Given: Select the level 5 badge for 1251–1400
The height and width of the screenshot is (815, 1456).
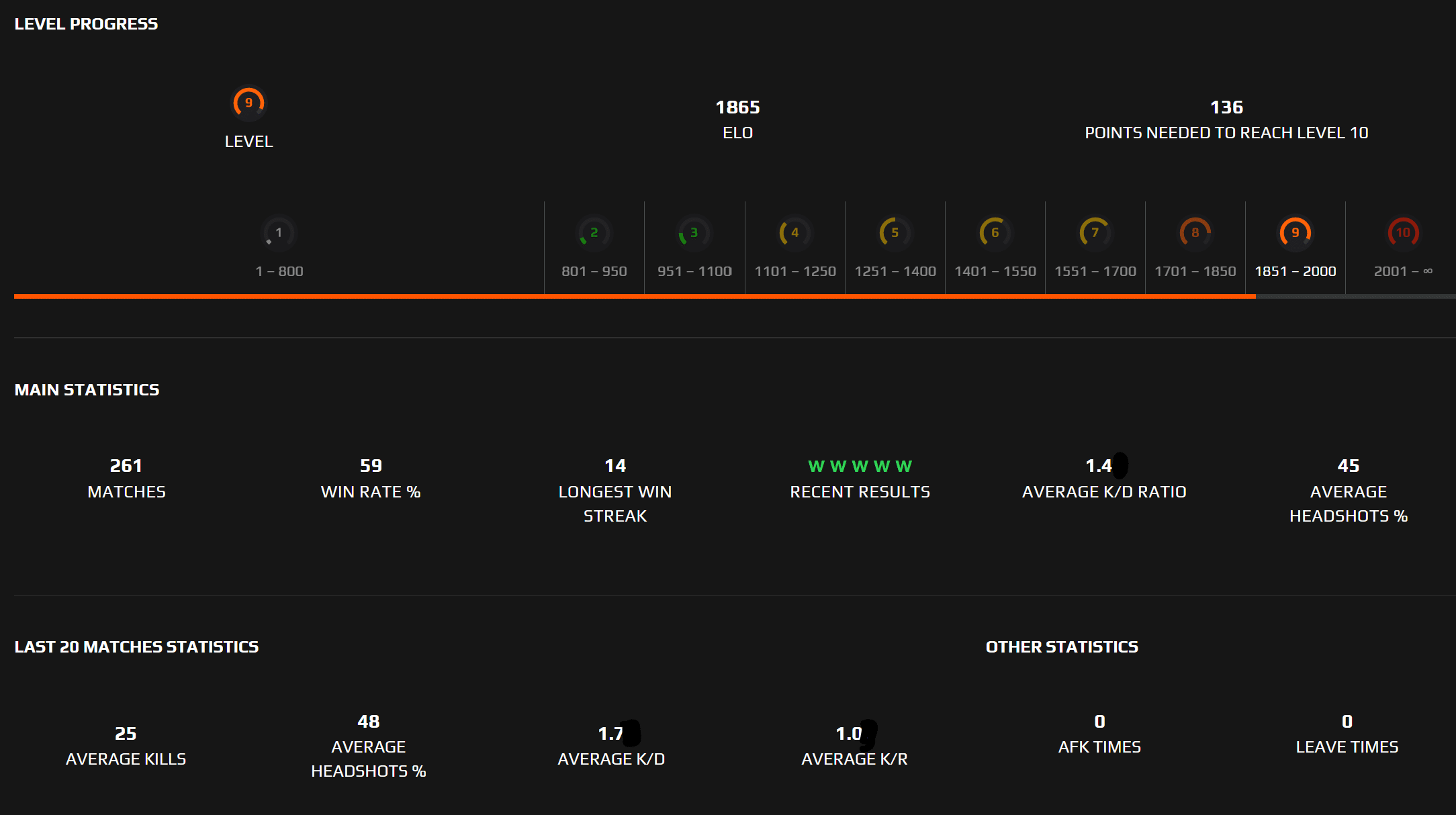Looking at the screenshot, I should click(x=894, y=233).
